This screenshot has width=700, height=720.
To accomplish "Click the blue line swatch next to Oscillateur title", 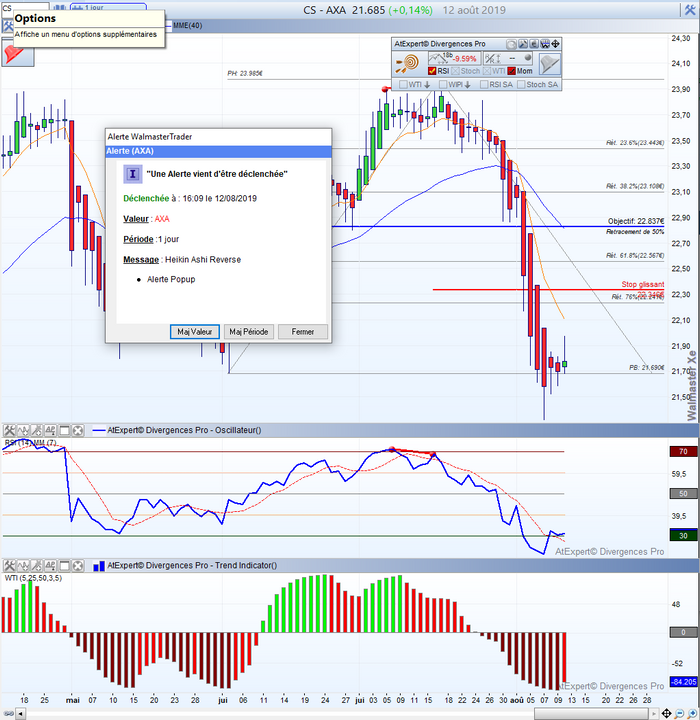I will tap(99, 430).
